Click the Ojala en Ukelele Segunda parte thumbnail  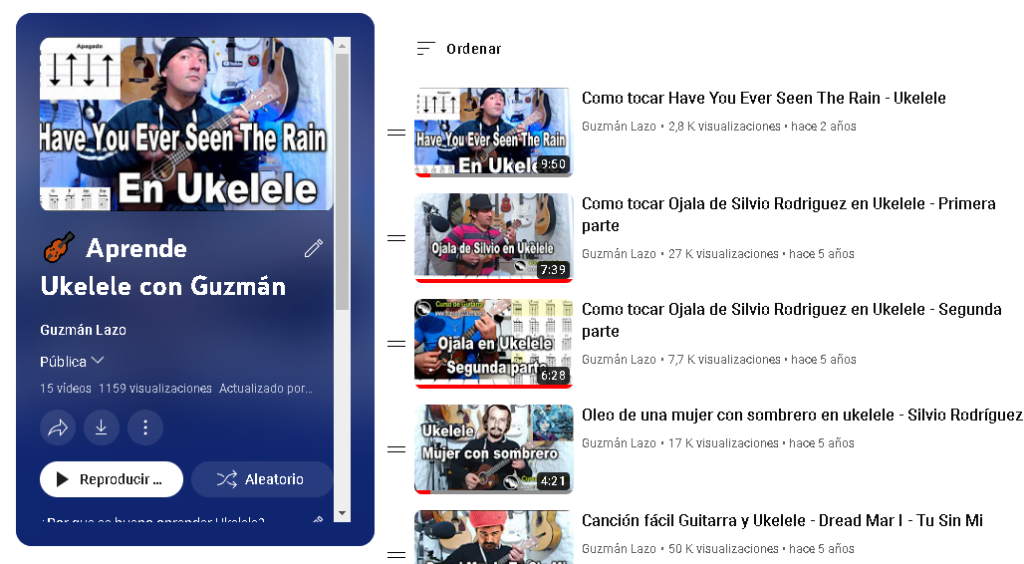492,344
